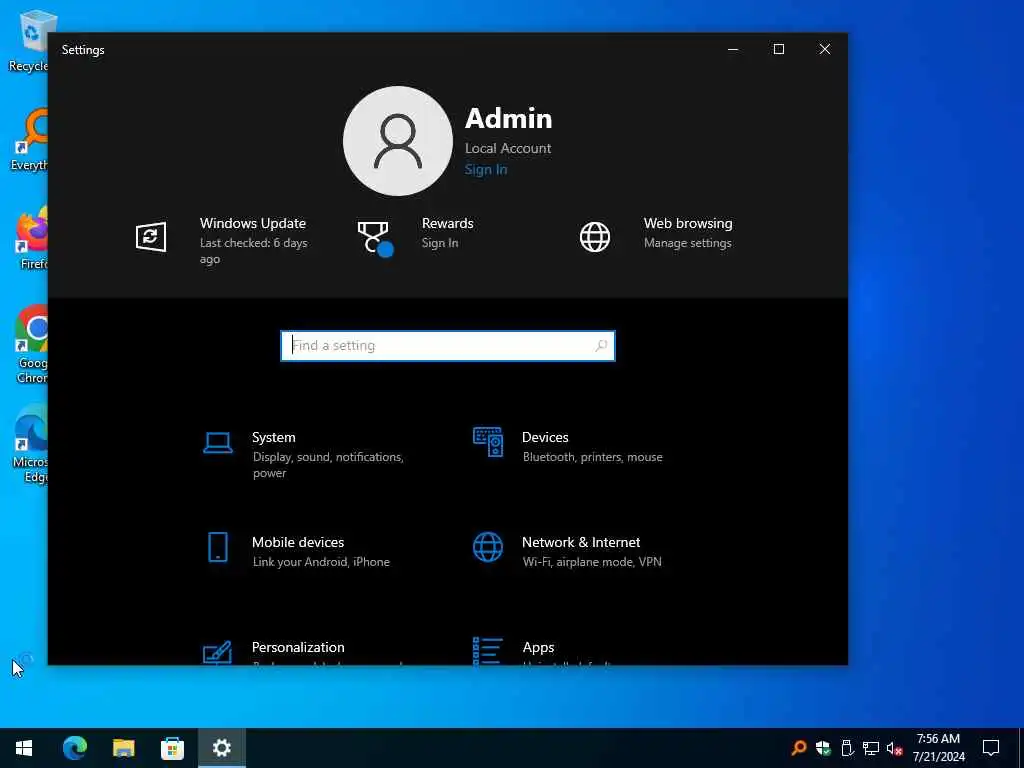
Task: Open the notification center icon
Action: [x=991, y=748]
